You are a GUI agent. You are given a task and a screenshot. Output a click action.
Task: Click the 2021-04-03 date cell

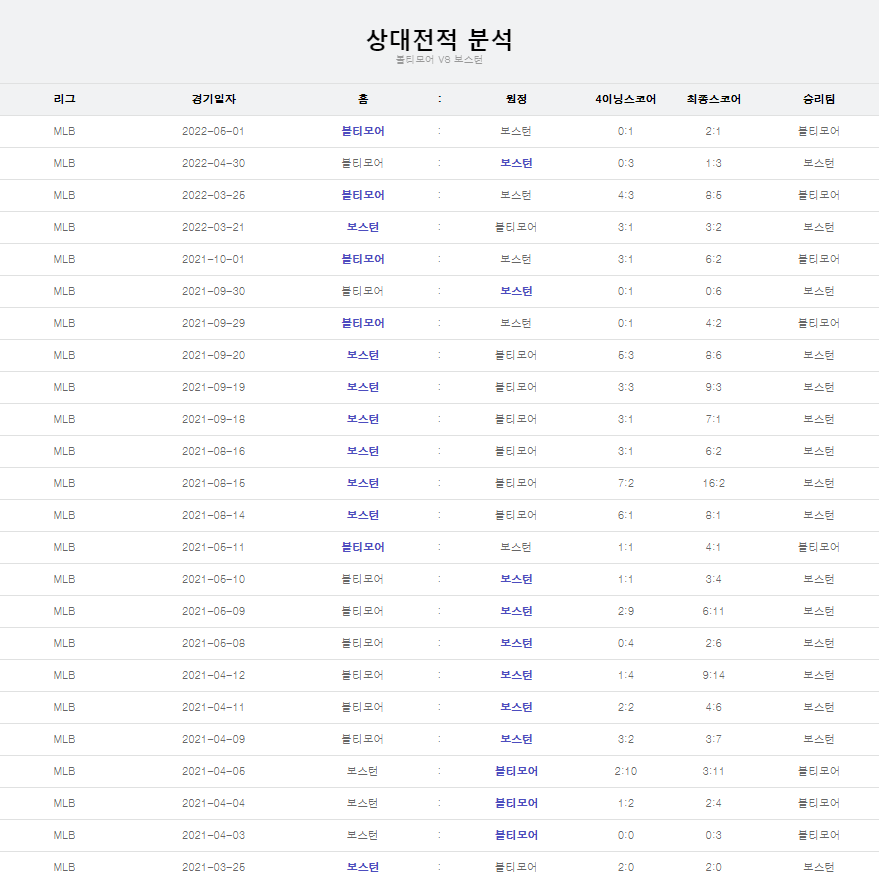point(214,835)
